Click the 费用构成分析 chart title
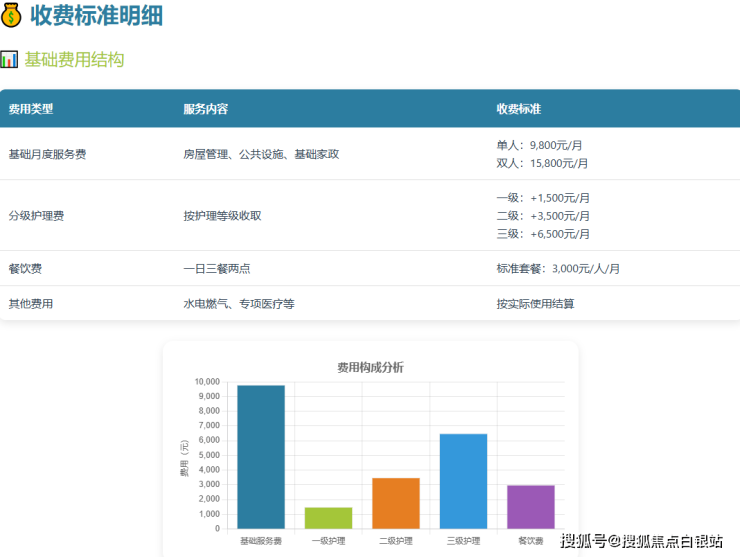The image size is (740, 557). (x=370, y=367)
